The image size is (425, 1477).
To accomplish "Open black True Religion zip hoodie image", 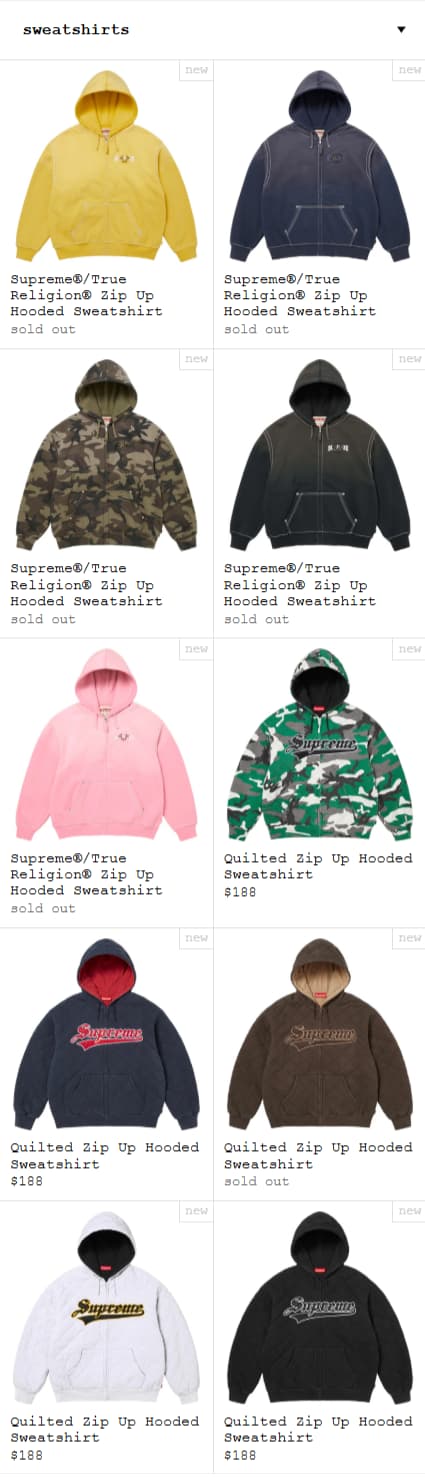I will tap(320, 455).
